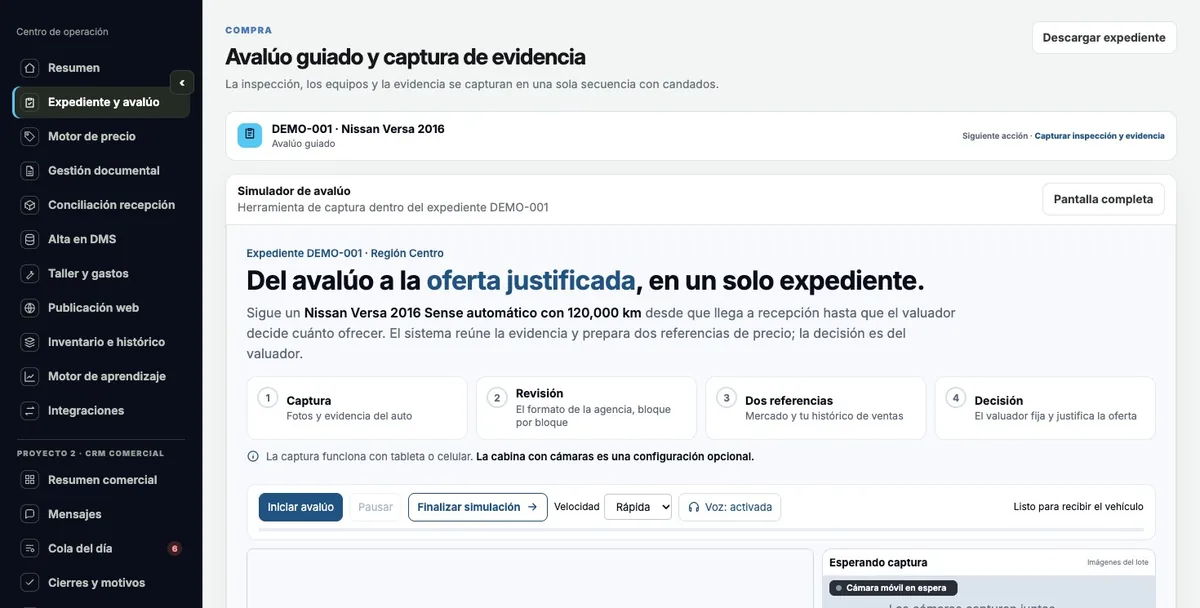This screenshot has height=608, width=1200.
Task: Click the Publicación web globe icon
Action: tap(29, 308)
